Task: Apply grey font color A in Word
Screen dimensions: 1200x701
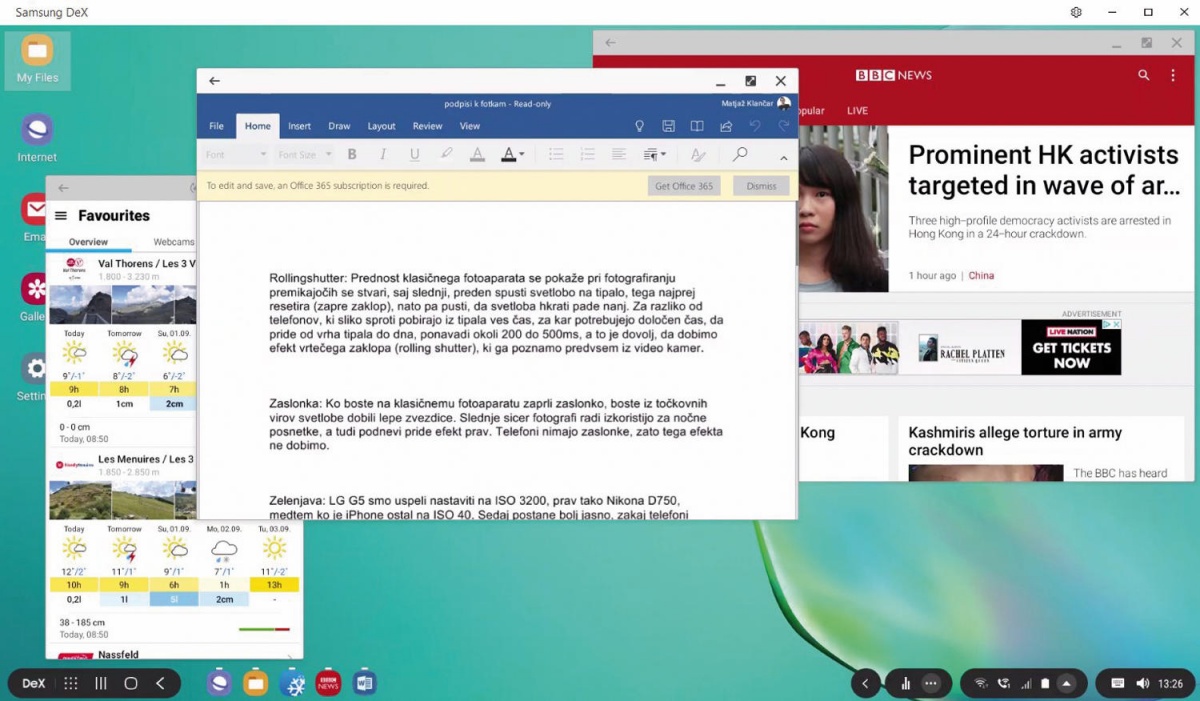Action: coord(477,155)
